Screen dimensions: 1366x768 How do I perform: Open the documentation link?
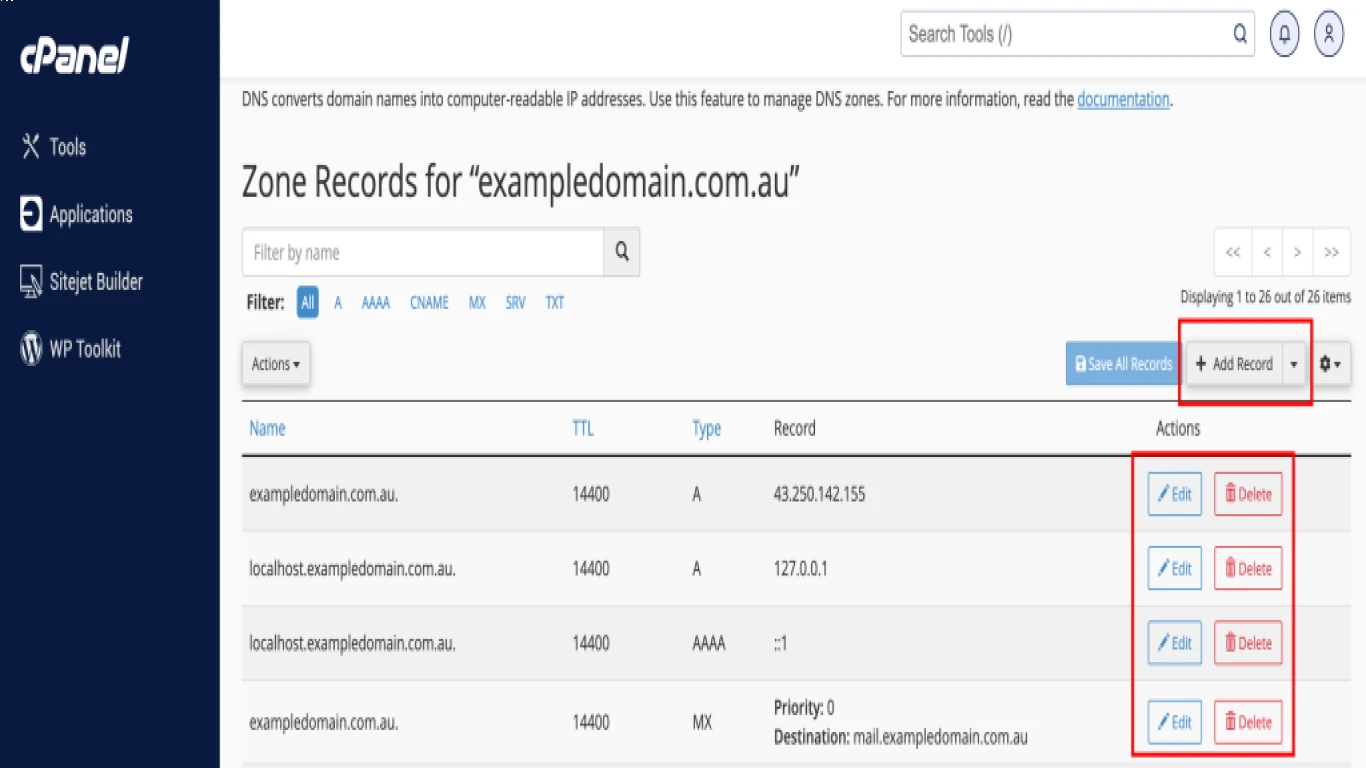pyautogui.click(x=1123, y=99)
